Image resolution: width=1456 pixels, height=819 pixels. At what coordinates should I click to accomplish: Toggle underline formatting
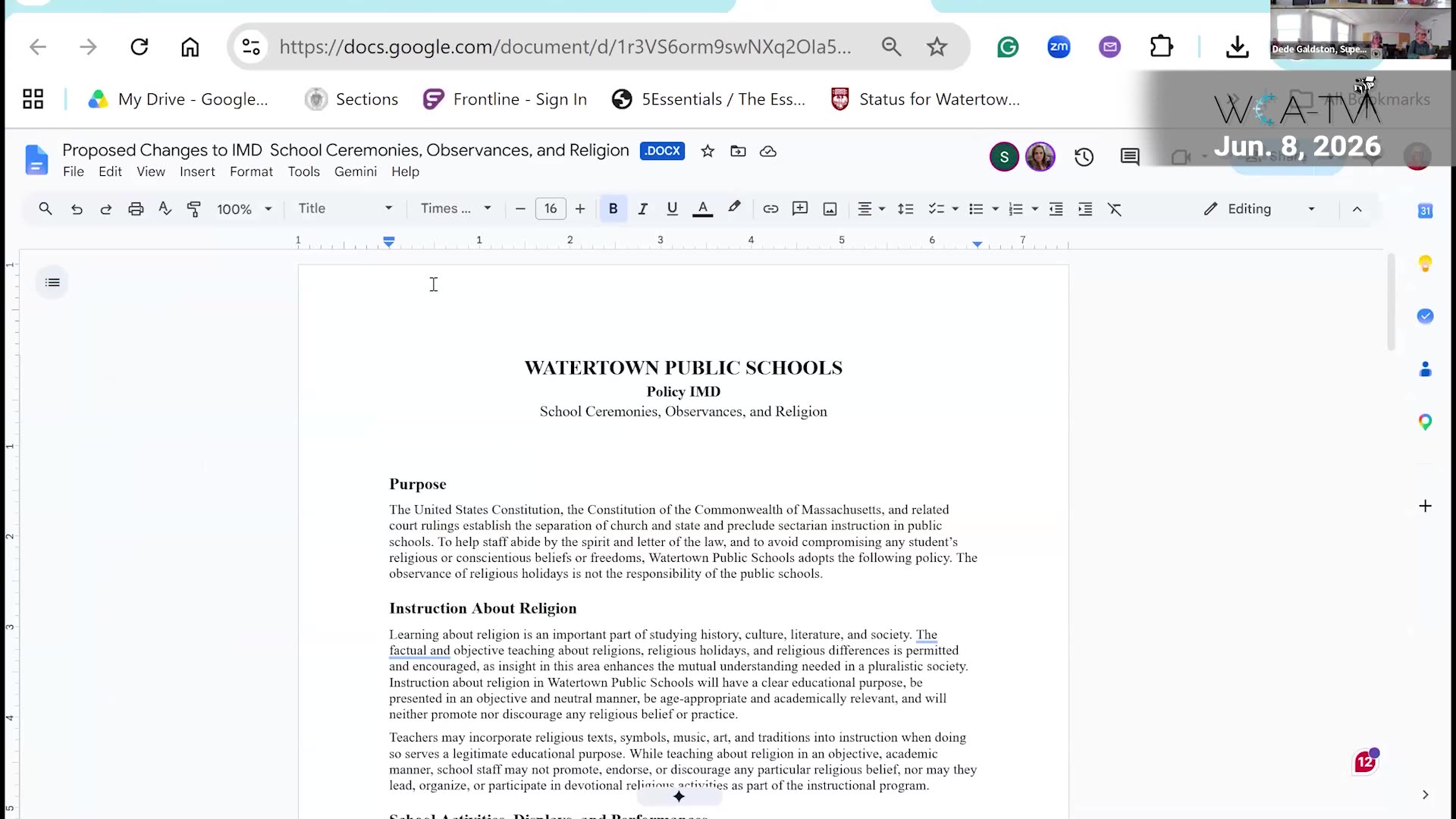point(672,209)
